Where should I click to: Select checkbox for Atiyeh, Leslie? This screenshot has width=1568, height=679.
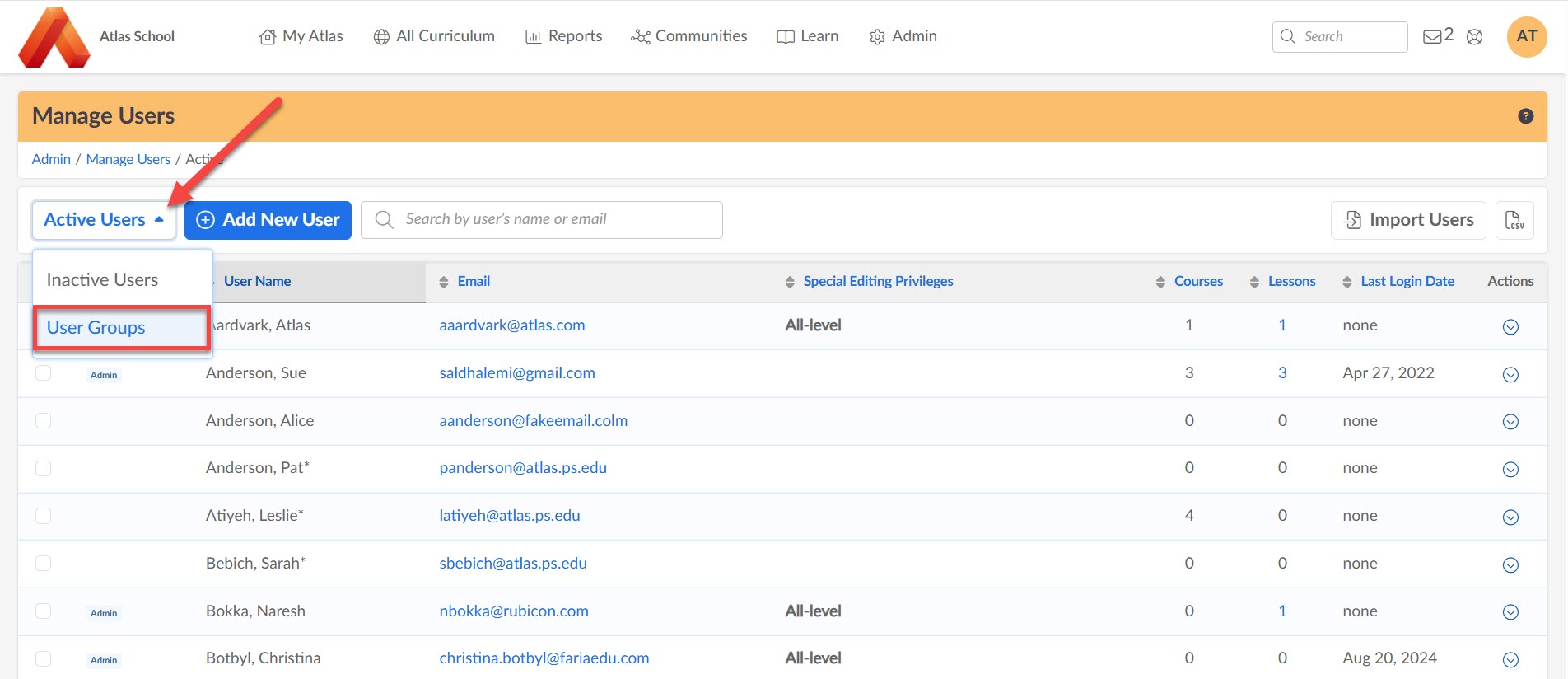click(x=44, y=516)
